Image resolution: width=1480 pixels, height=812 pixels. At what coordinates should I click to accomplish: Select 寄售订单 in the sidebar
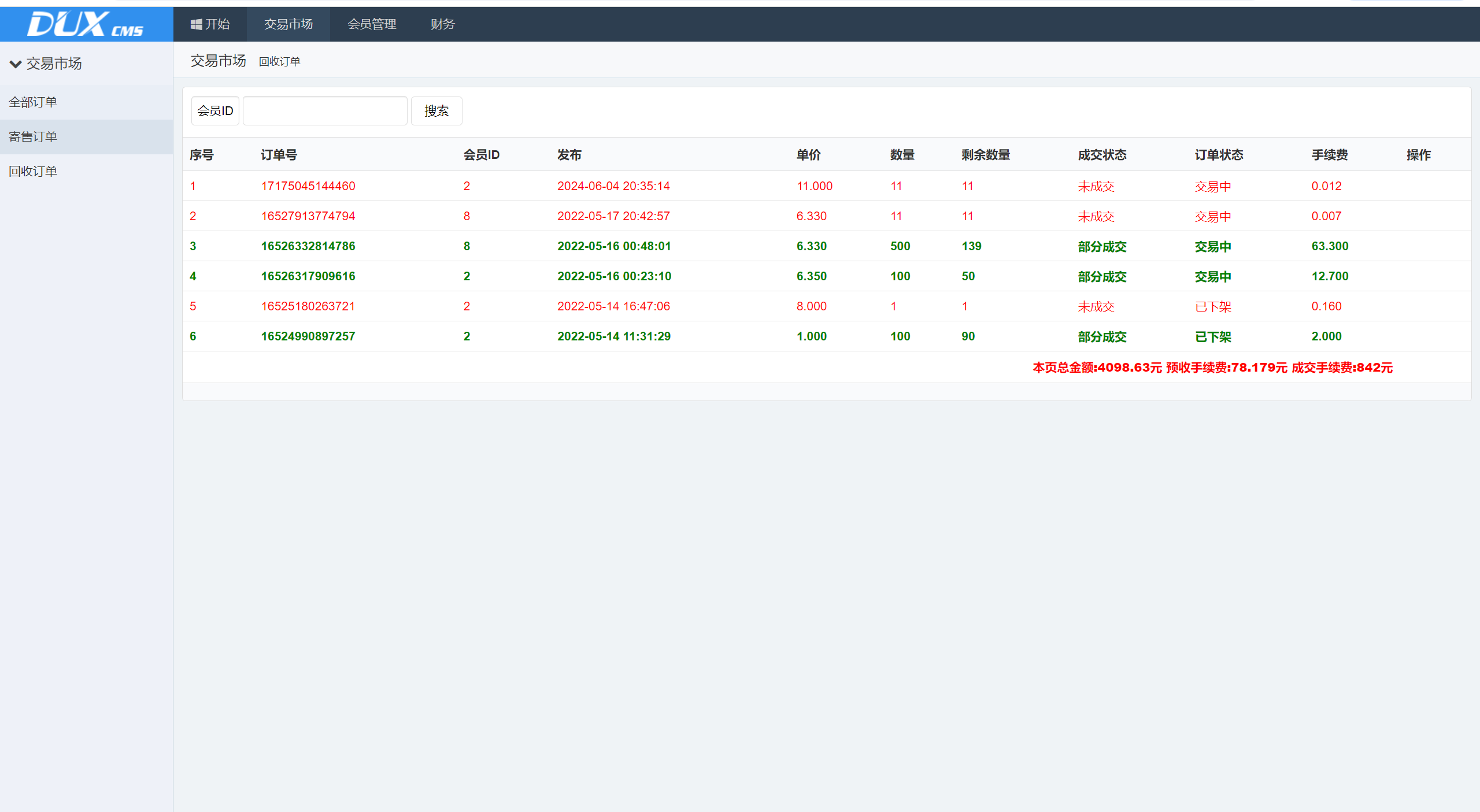tap(33, 137)
